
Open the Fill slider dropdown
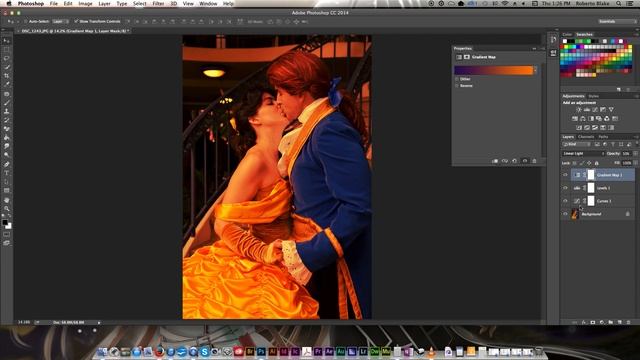point(635,163)
